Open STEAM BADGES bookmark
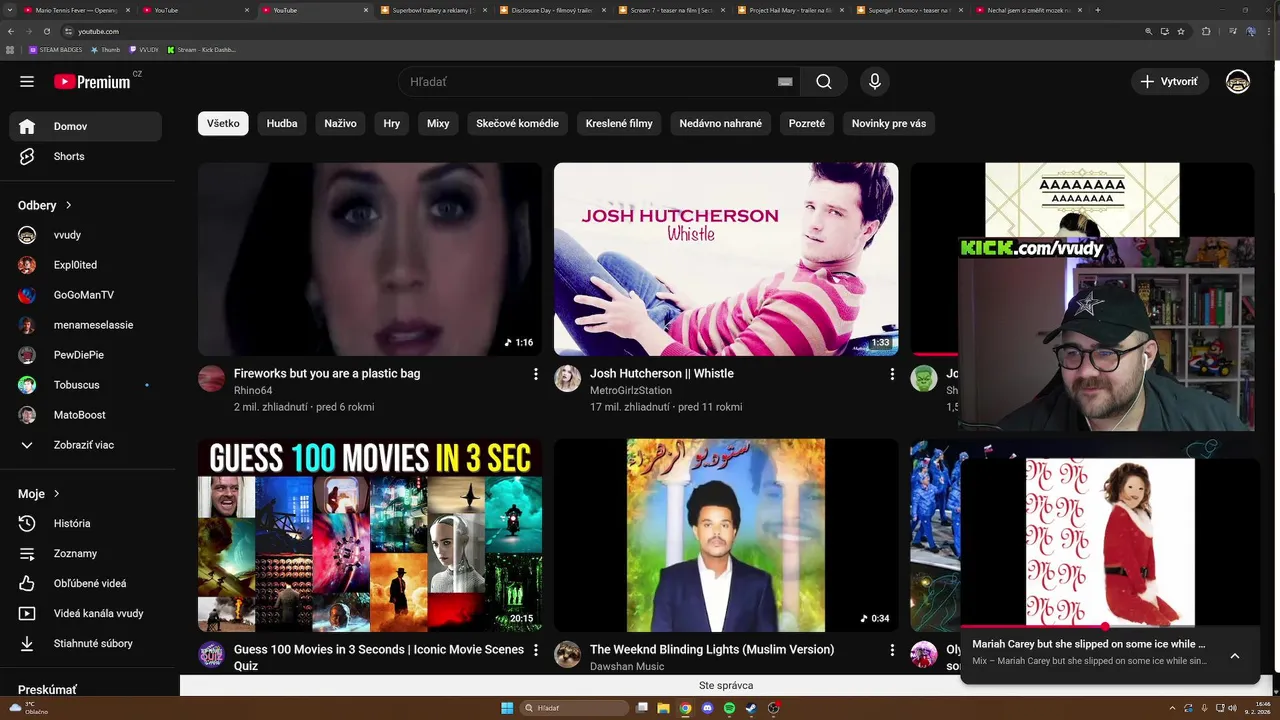Viewport: 1280px width, 720px height. point(56,49)
